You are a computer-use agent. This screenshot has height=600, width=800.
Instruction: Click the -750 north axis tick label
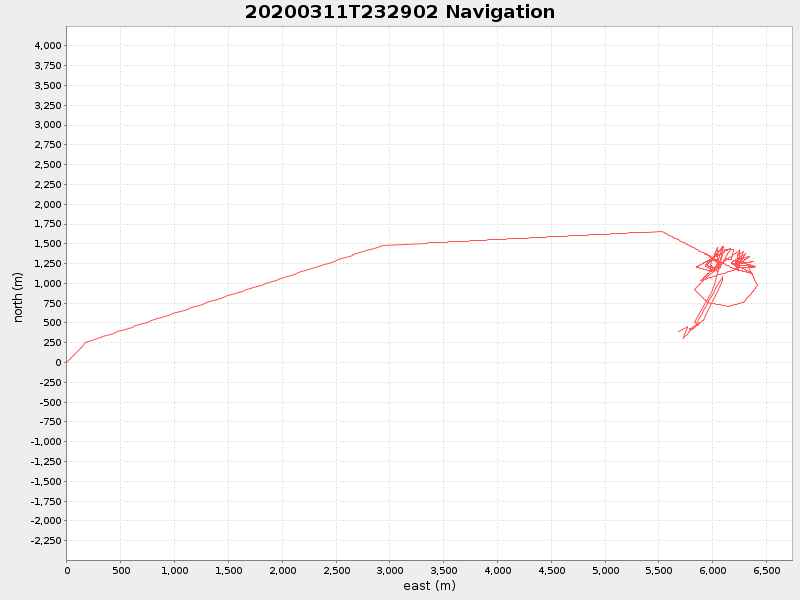(51, 421)
